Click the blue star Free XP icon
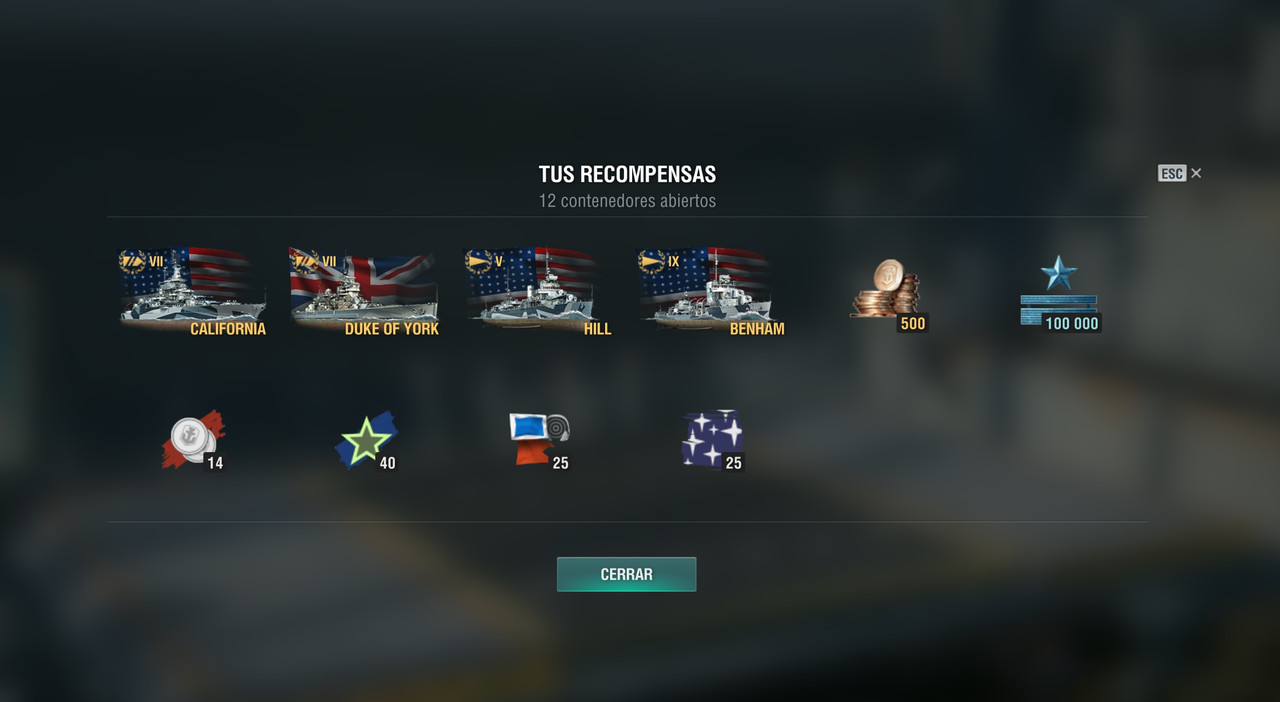 click(1058, 290)
